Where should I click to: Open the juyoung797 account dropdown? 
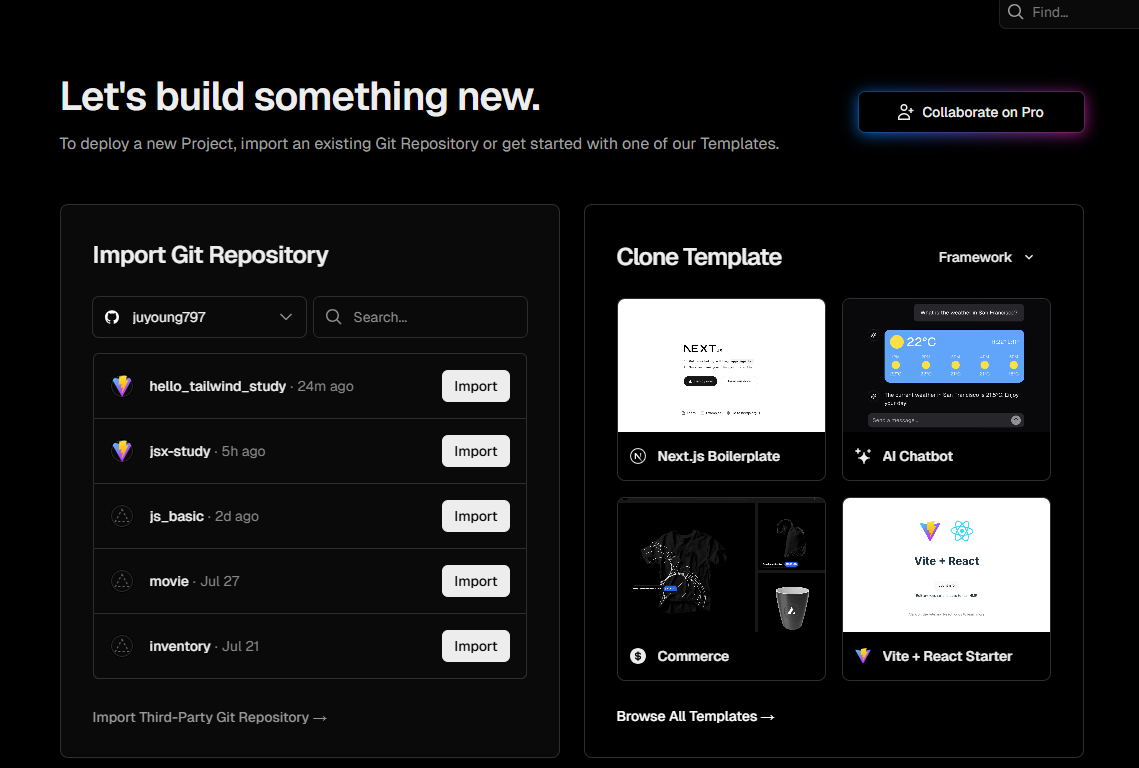[x=199, y=317]
